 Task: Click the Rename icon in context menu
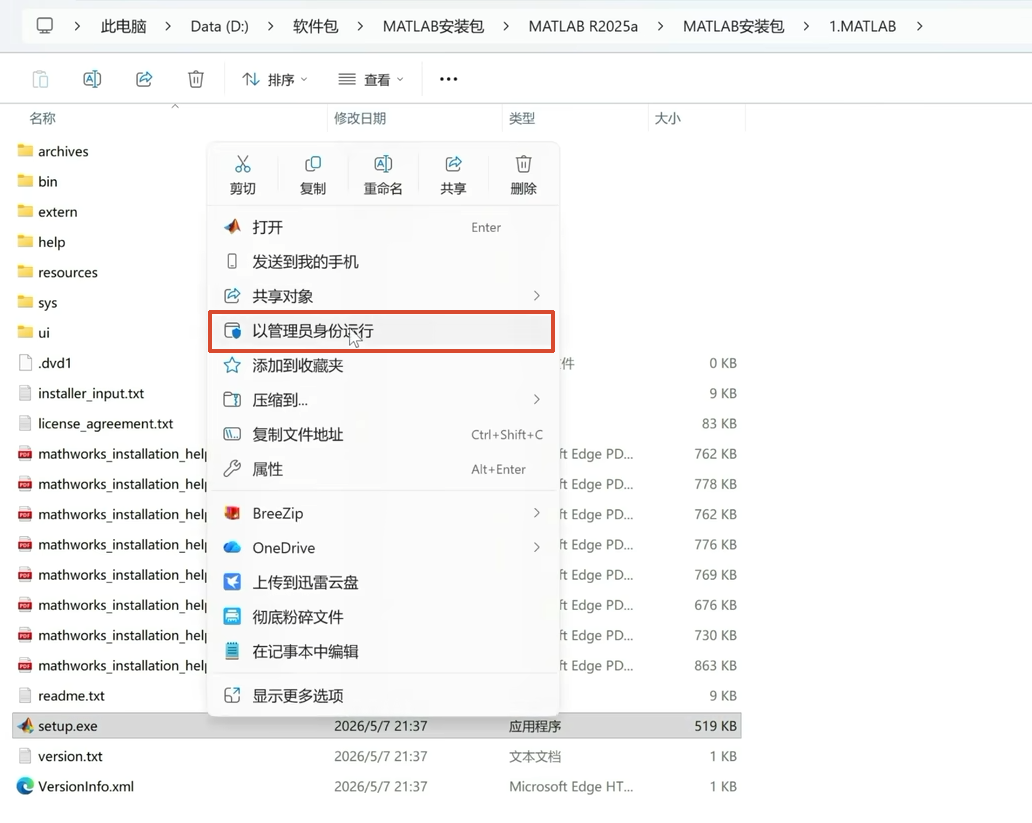pyautogui.click(x=383, y=163)
